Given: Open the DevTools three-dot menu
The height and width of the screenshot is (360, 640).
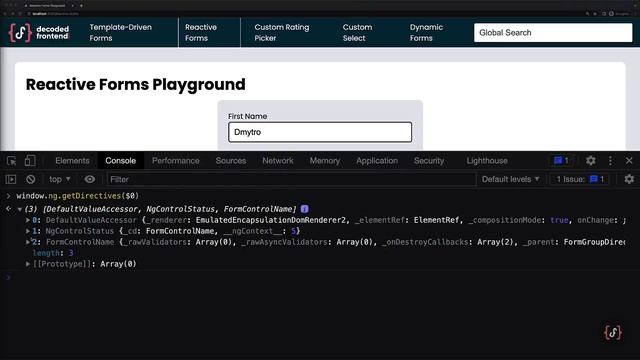Looking at the screenshot, I should click(610, 161).
